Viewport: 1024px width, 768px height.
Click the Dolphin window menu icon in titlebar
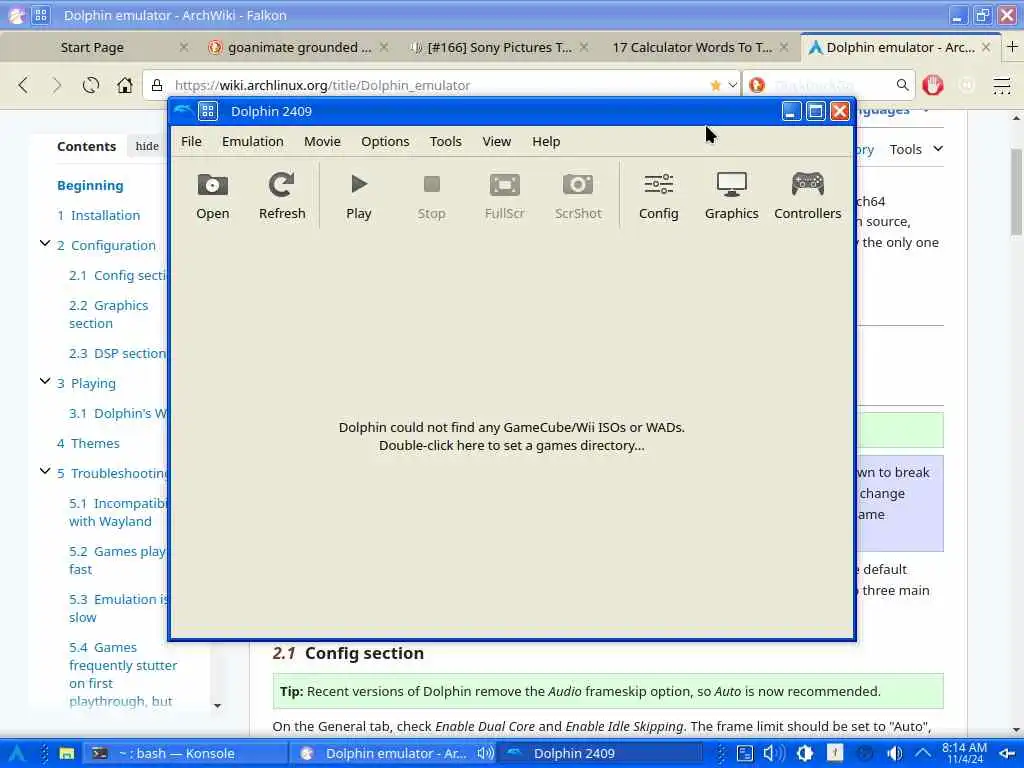(184, 111)
